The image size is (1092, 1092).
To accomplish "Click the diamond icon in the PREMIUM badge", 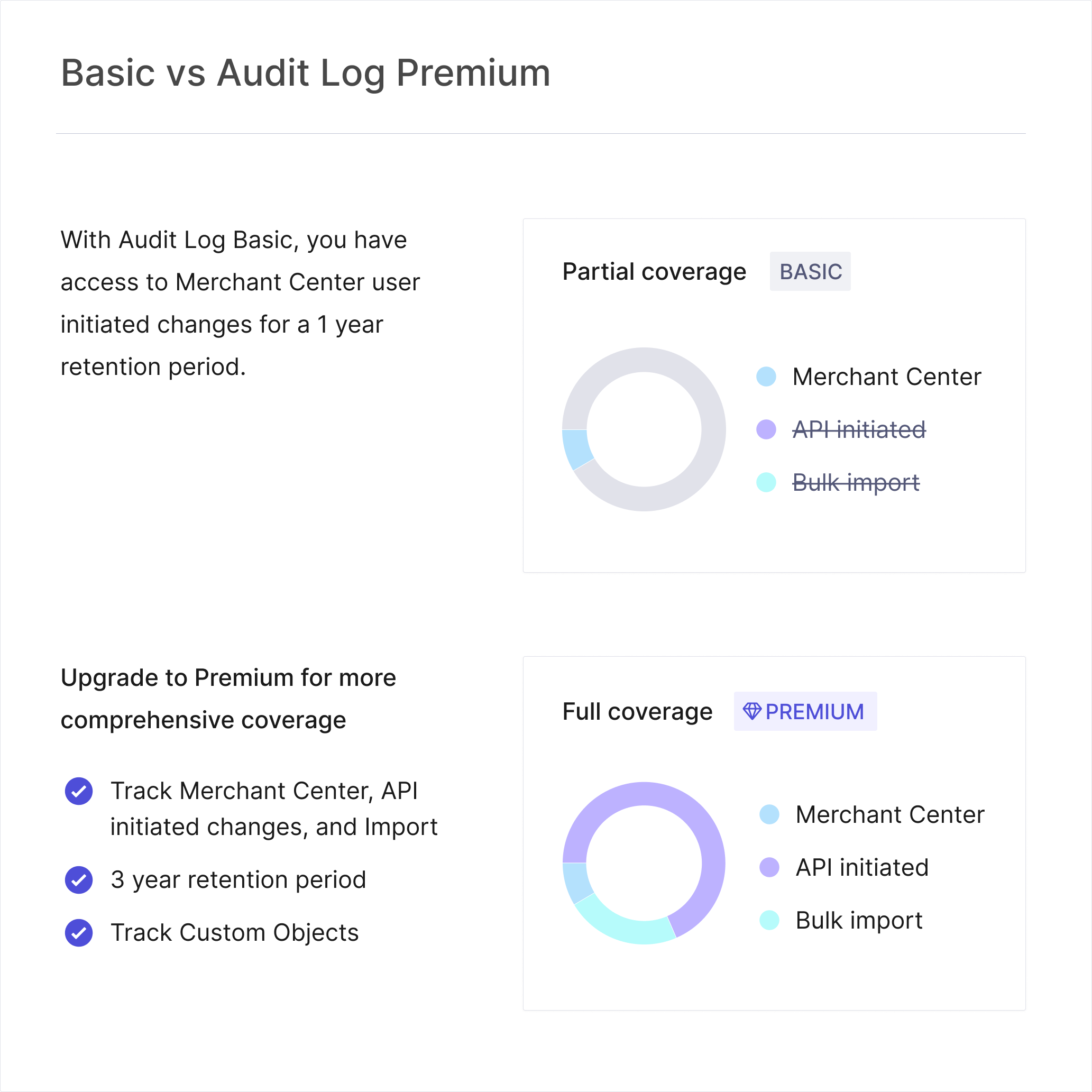I will coord(752,711).
